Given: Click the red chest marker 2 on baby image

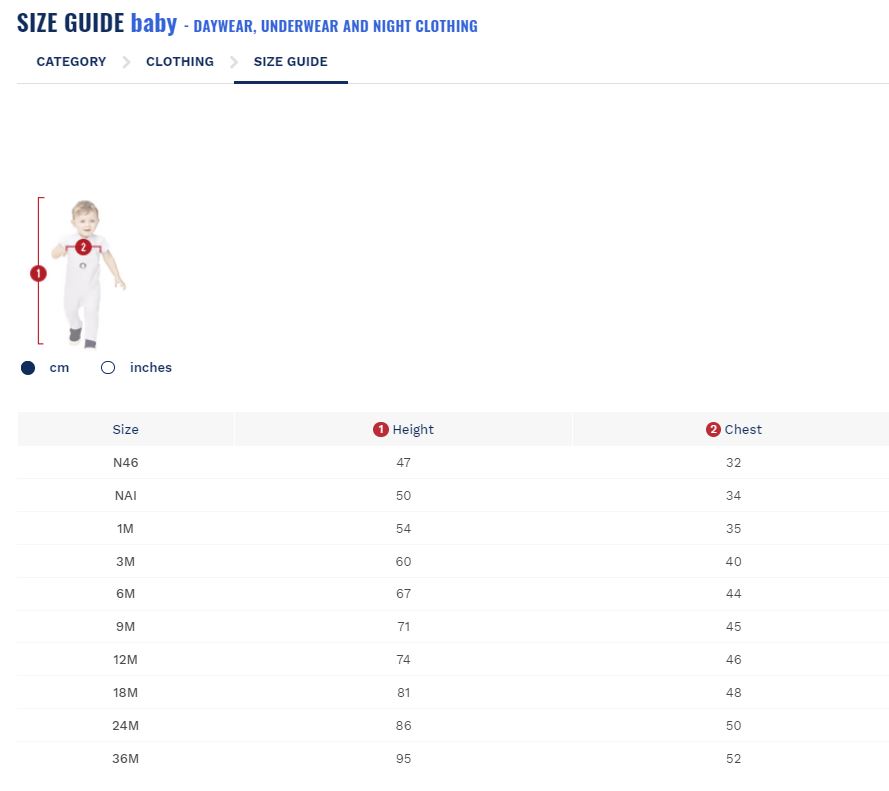Looking at the screenshot, I should point(83,247).
